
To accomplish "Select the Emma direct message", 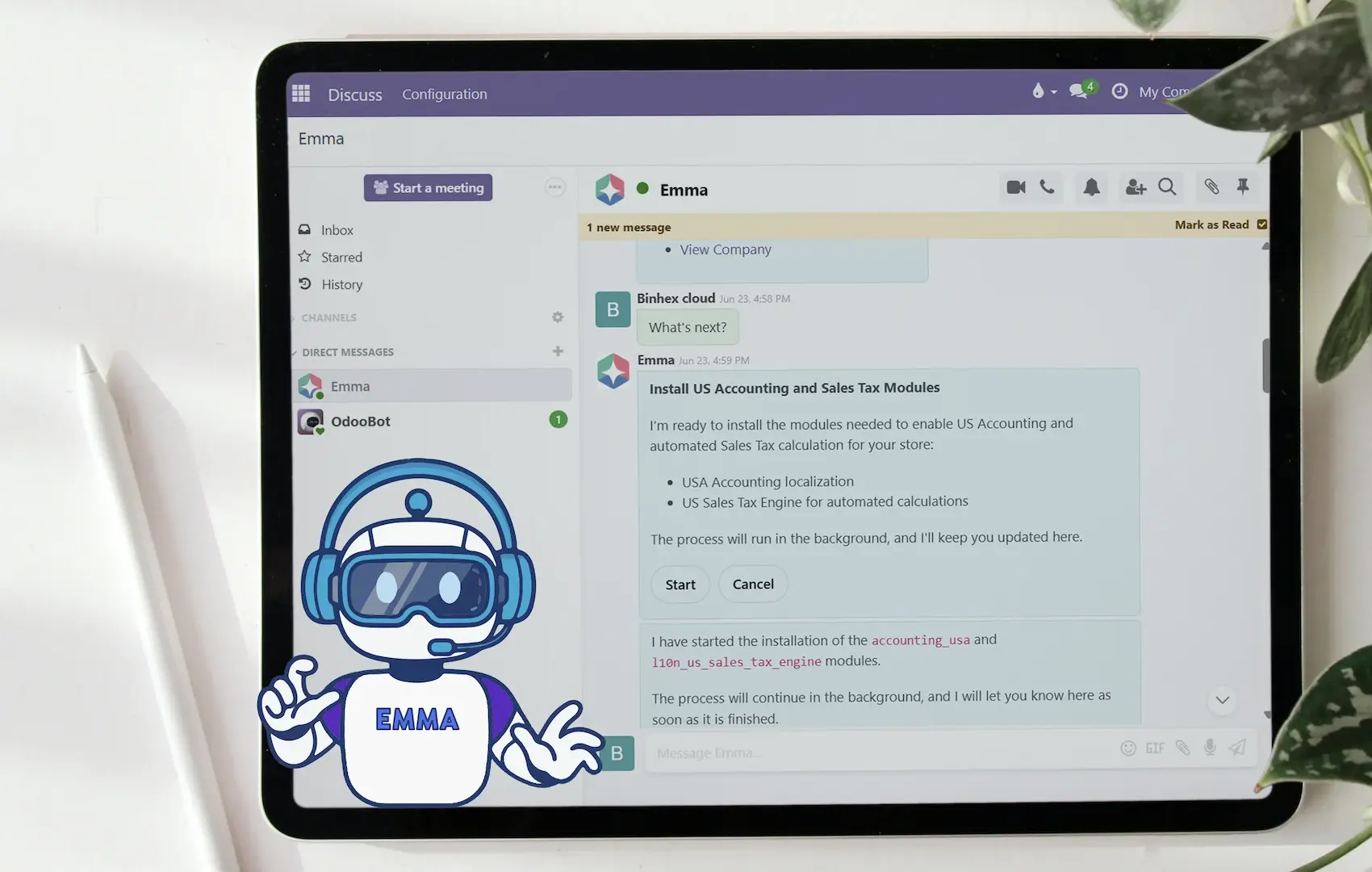I will (432, 386).
